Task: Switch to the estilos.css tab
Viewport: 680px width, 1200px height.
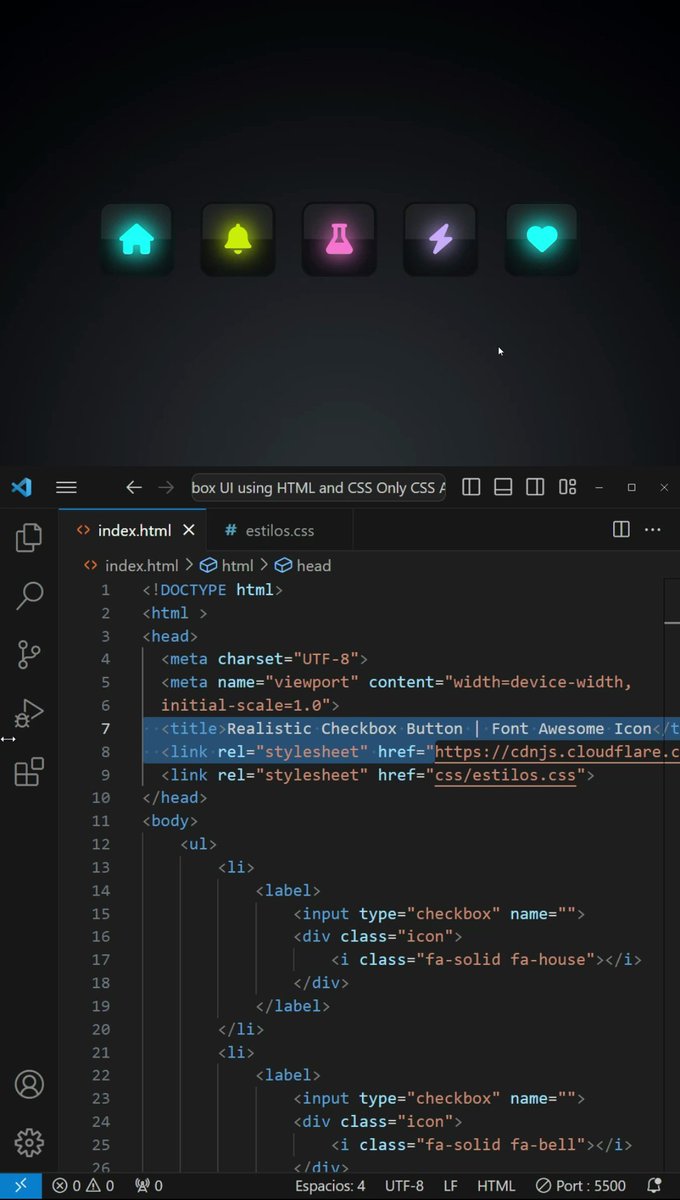Action: coord(280,530)
